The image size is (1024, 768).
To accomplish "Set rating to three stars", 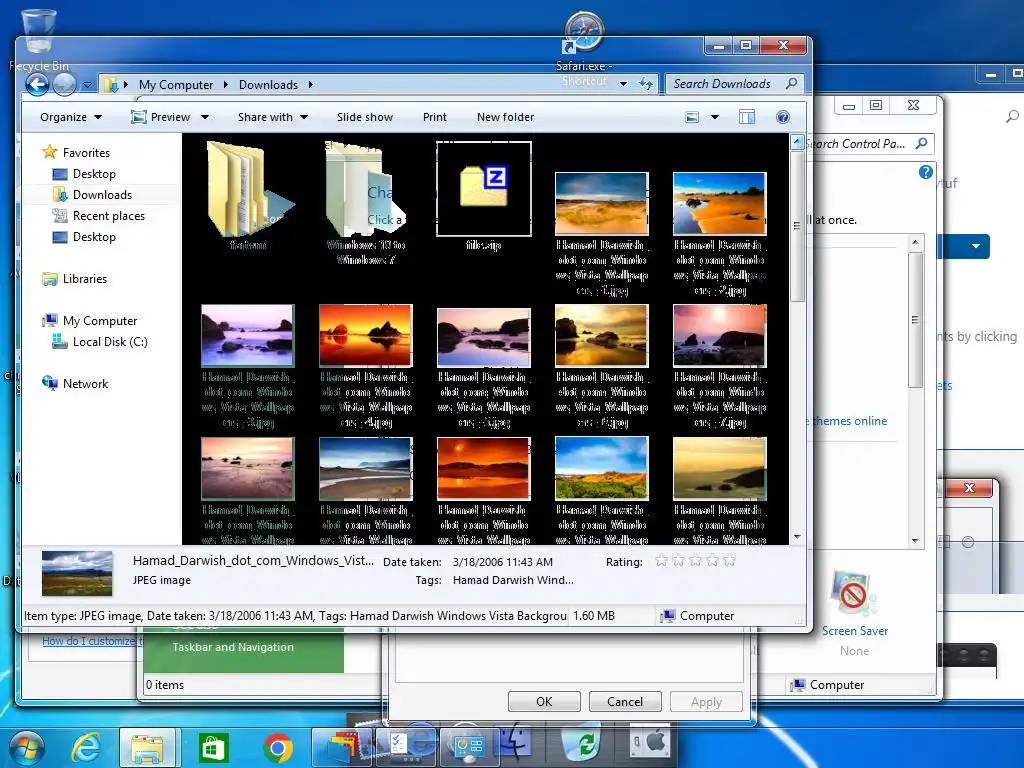I will click(x=696, y=560).
